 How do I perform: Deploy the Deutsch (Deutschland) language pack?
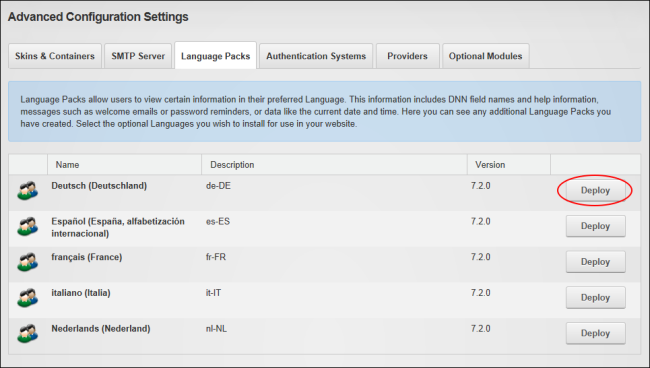595,190
